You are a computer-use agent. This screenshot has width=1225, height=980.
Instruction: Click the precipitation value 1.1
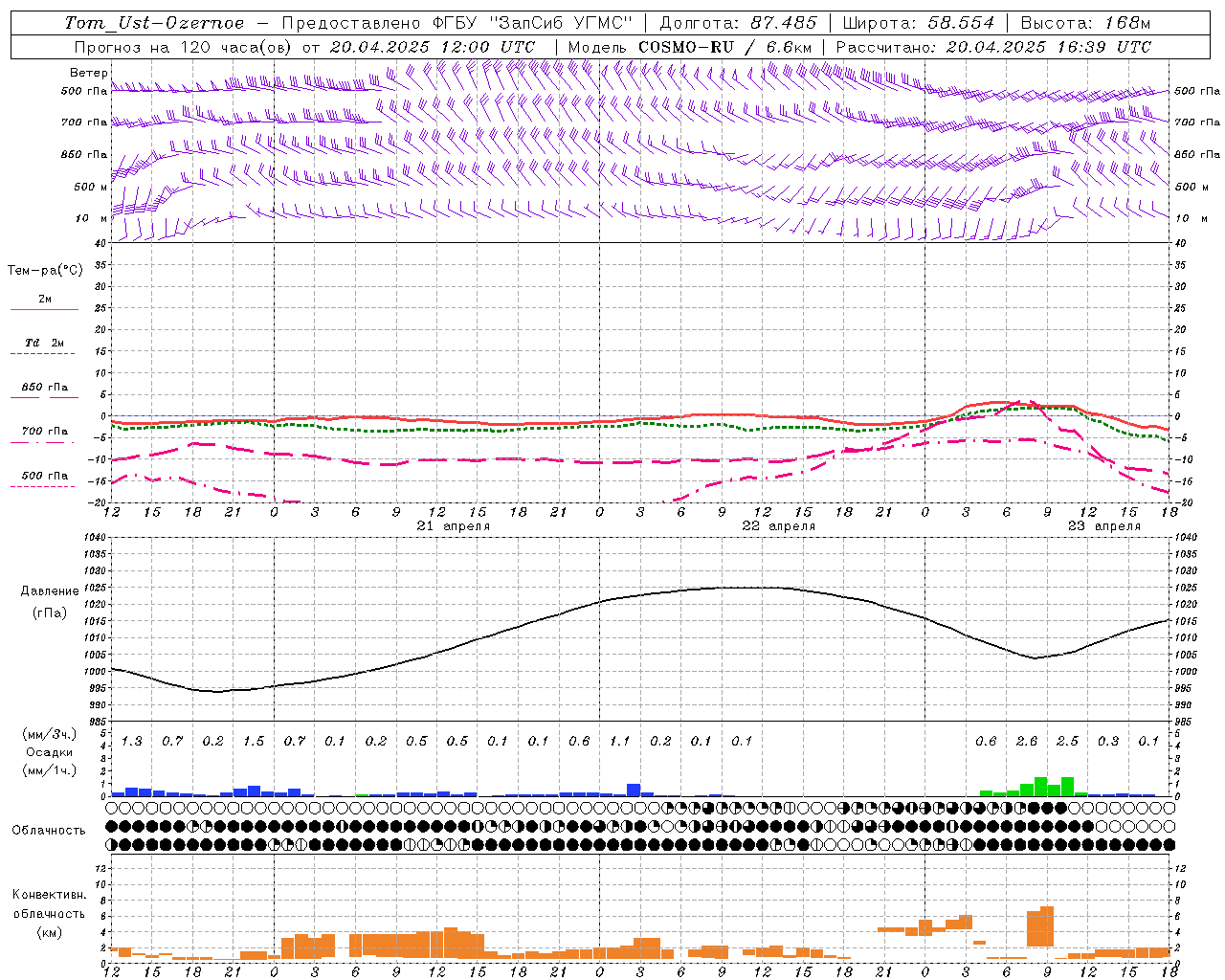tap(620, 742)
